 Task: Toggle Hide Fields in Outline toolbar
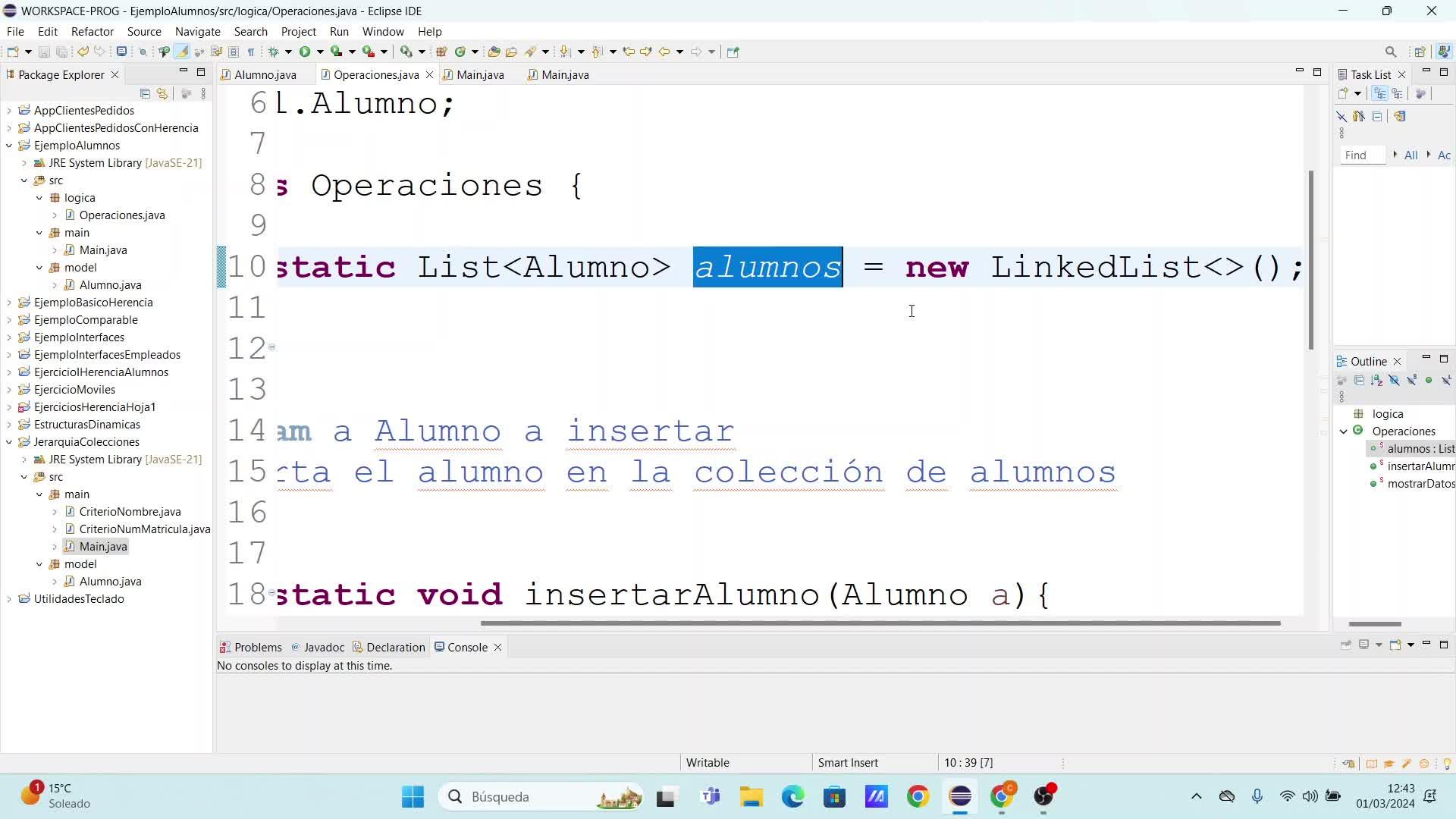[1394, 380]
